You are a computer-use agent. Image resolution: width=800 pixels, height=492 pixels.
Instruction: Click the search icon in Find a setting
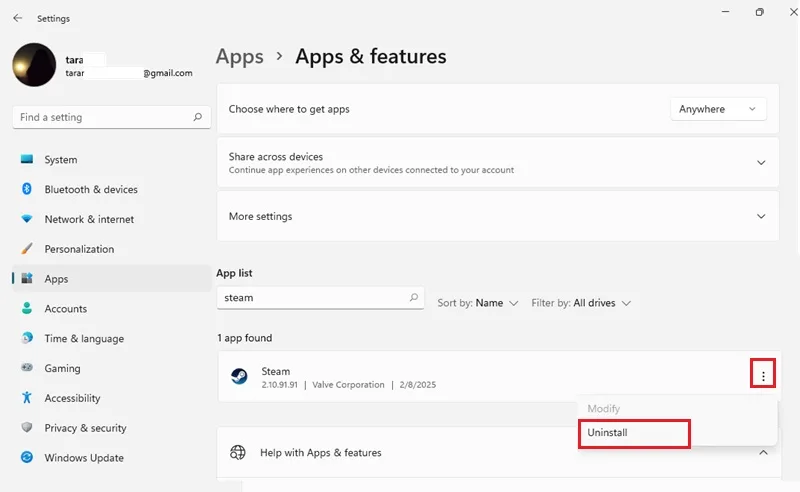tap(197, 117)
